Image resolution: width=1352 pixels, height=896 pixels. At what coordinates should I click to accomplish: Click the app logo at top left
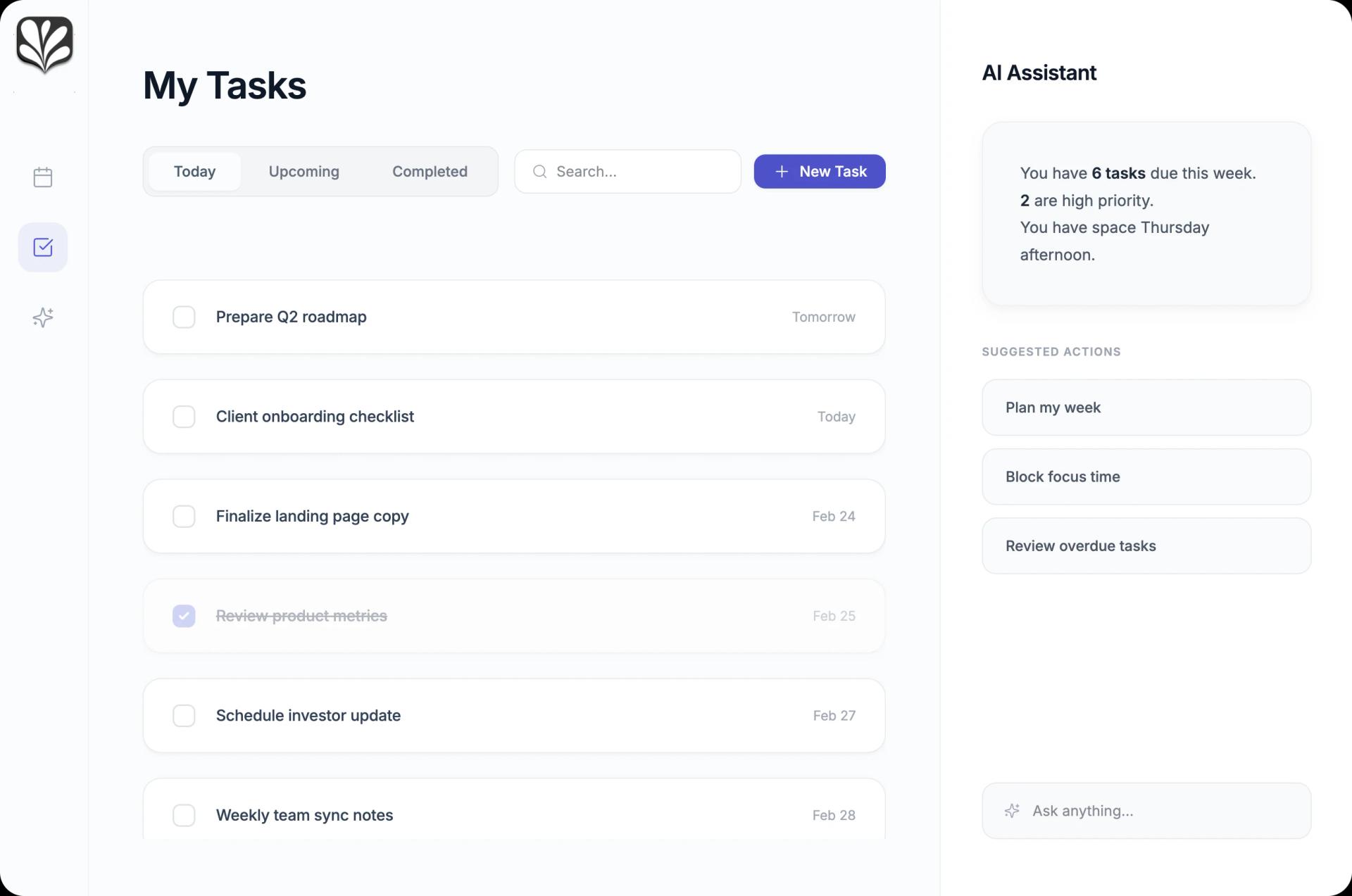point(44,44)
